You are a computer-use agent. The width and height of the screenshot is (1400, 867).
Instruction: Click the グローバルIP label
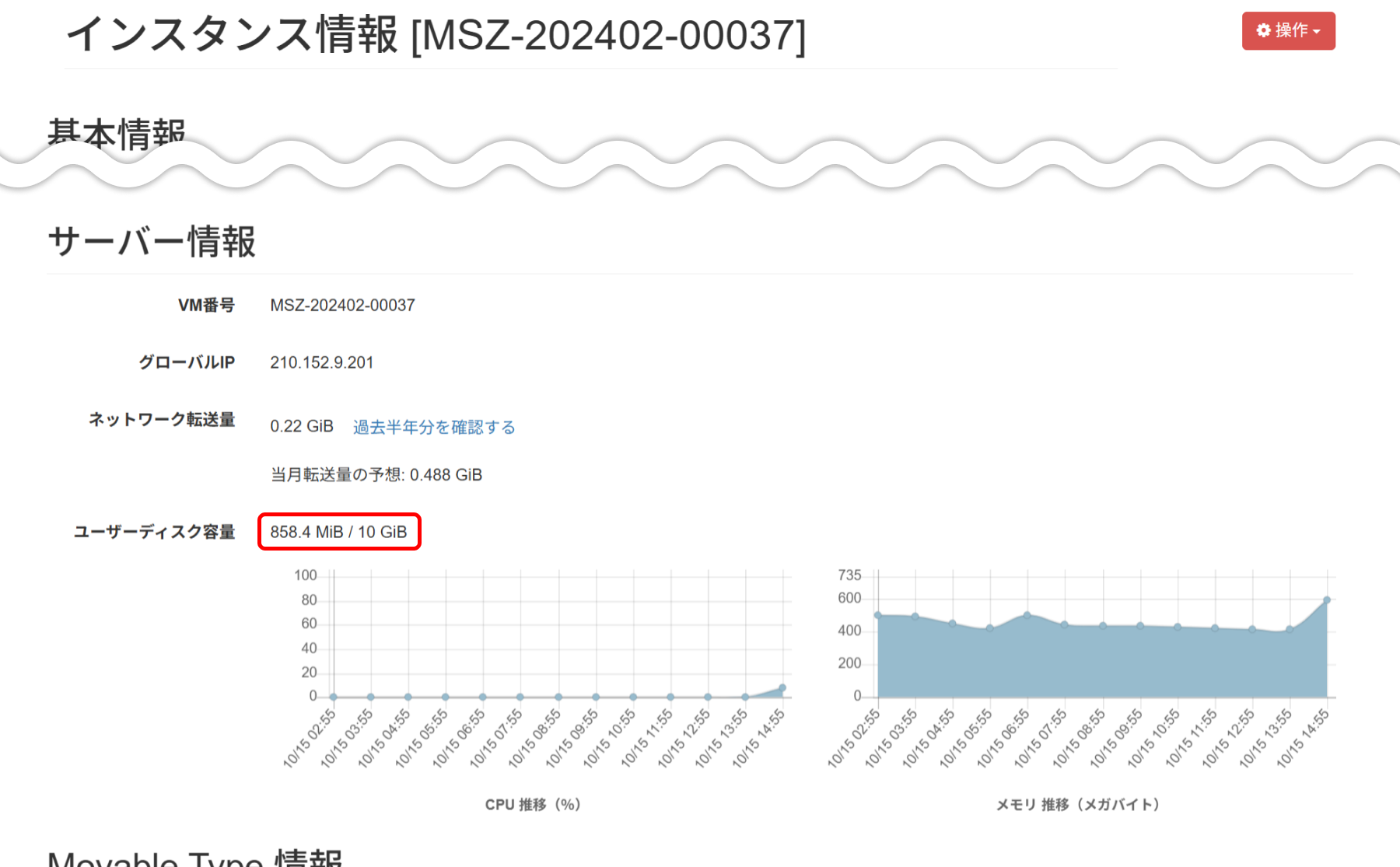tap(187, 362)
